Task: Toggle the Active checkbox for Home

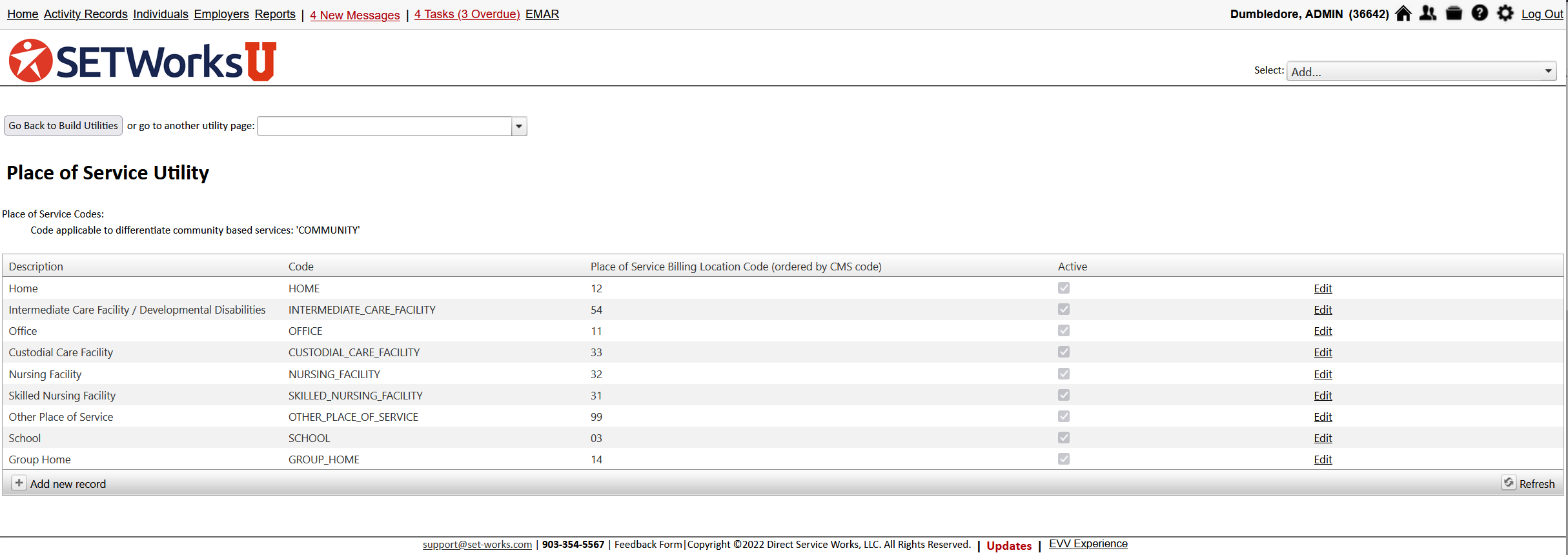Action: (x=1064, y=288)
